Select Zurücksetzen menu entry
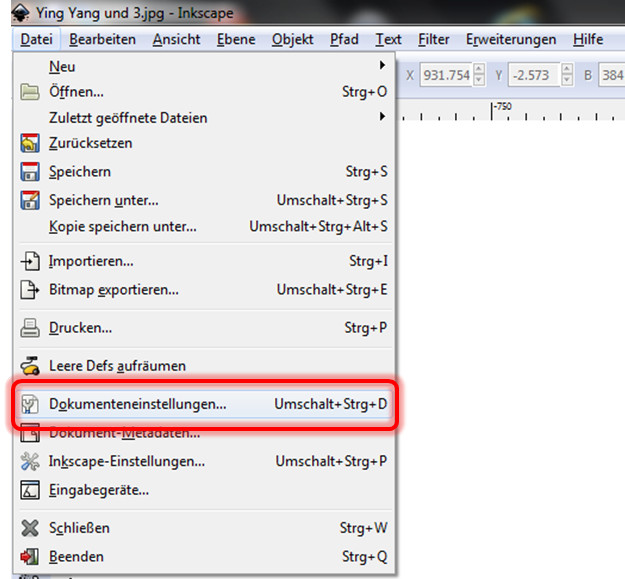The height and width of the screenshot is (579, 625). coord(204,143)
